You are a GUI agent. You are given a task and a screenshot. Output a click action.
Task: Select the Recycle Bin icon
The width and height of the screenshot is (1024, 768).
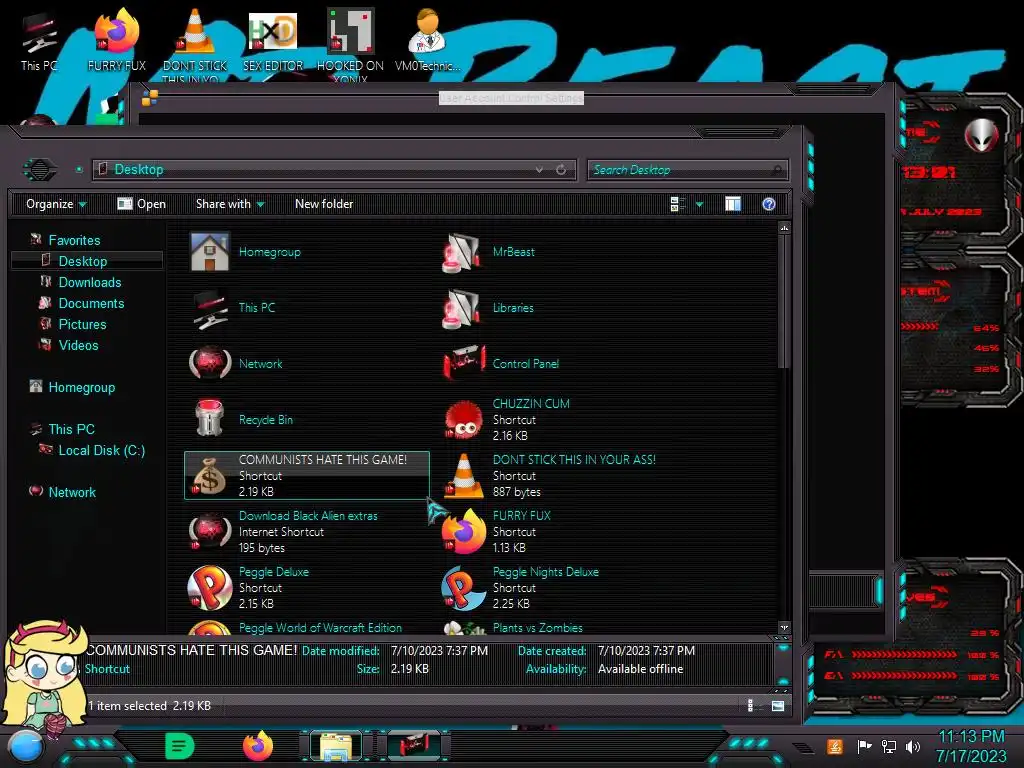pyautogui.click(x=210, y=420)
